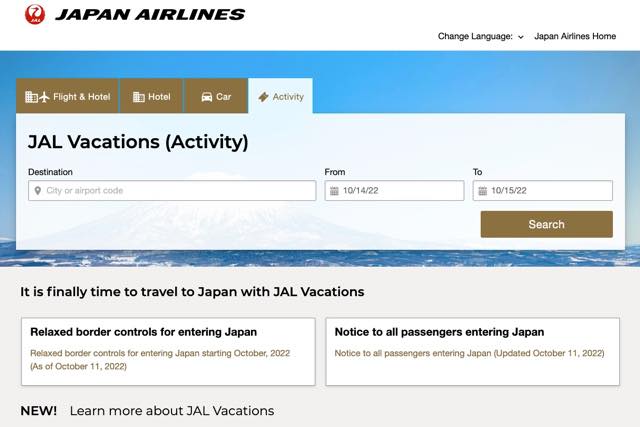Open calendar icon in To field
The height and width of the screenshot is (427, 640).
click(x=482, y=191)
